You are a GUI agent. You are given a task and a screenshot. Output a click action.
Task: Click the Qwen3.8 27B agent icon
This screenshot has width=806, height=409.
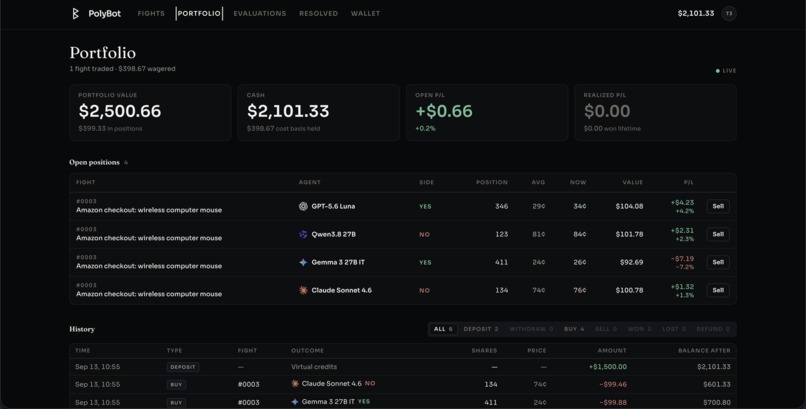tap(303, 234)
